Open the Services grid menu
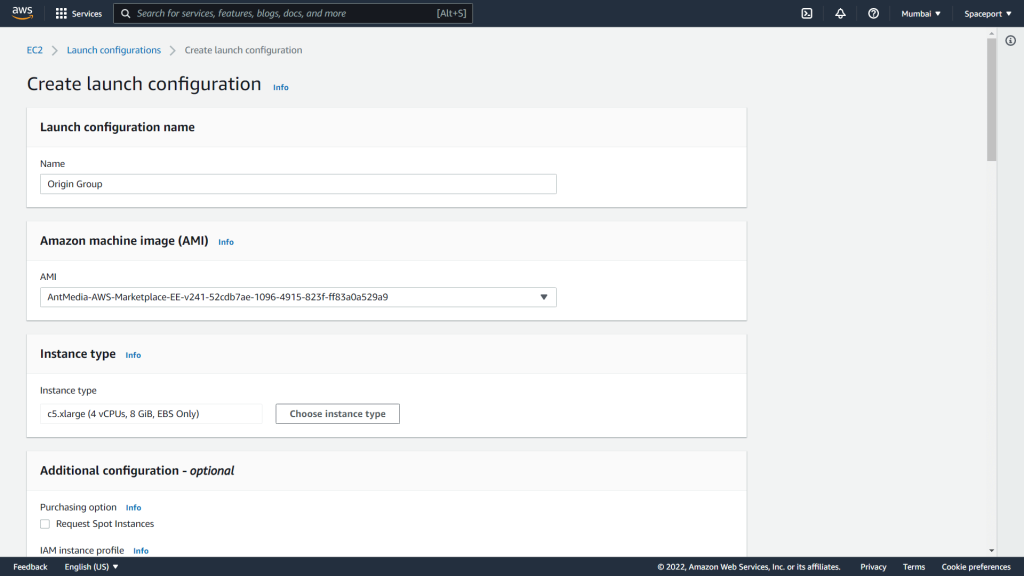The height and width of the screenshot is (576, 1024). 78,13
